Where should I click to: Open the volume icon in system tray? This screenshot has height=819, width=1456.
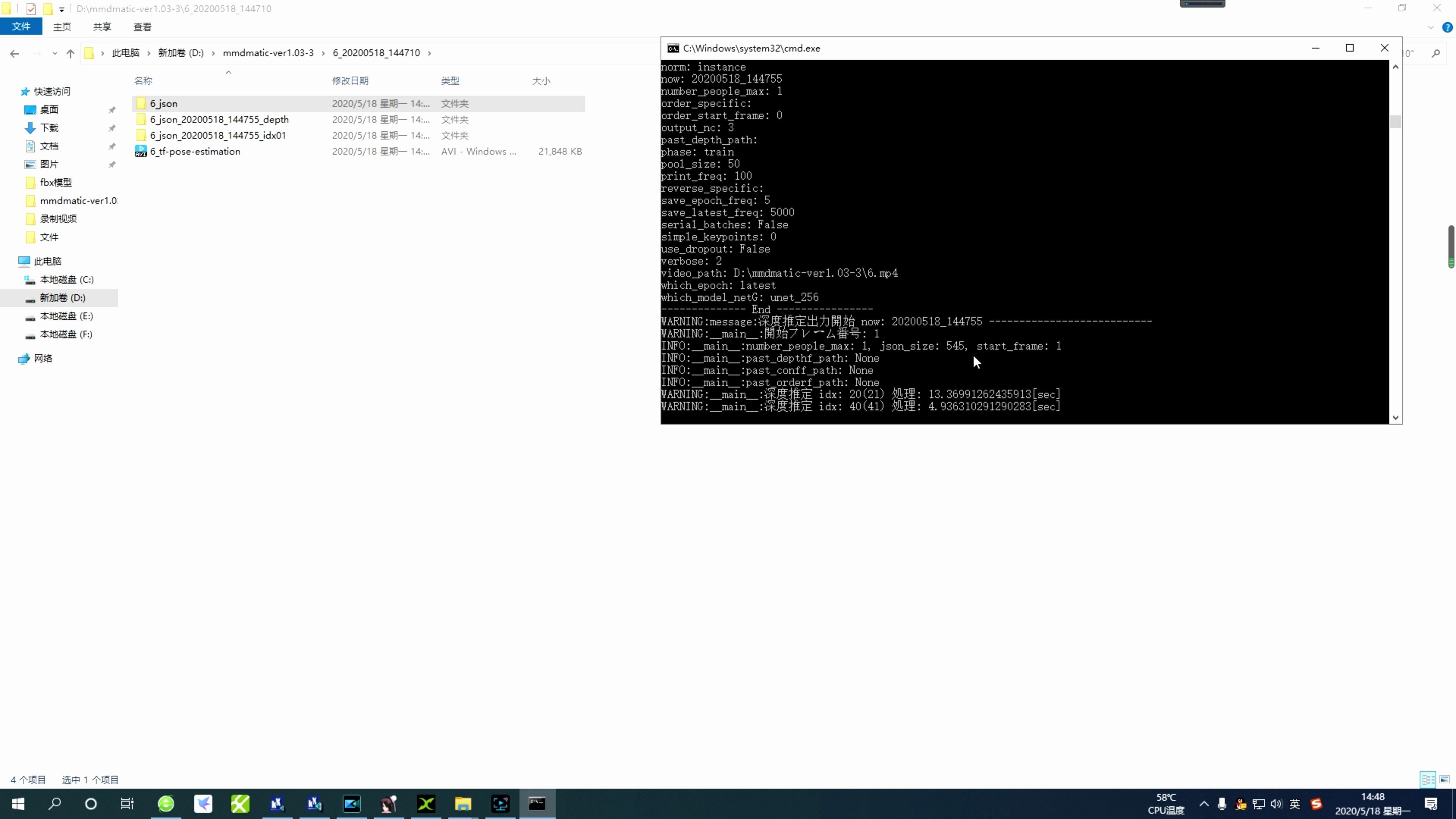click(x=1276, y=804)
